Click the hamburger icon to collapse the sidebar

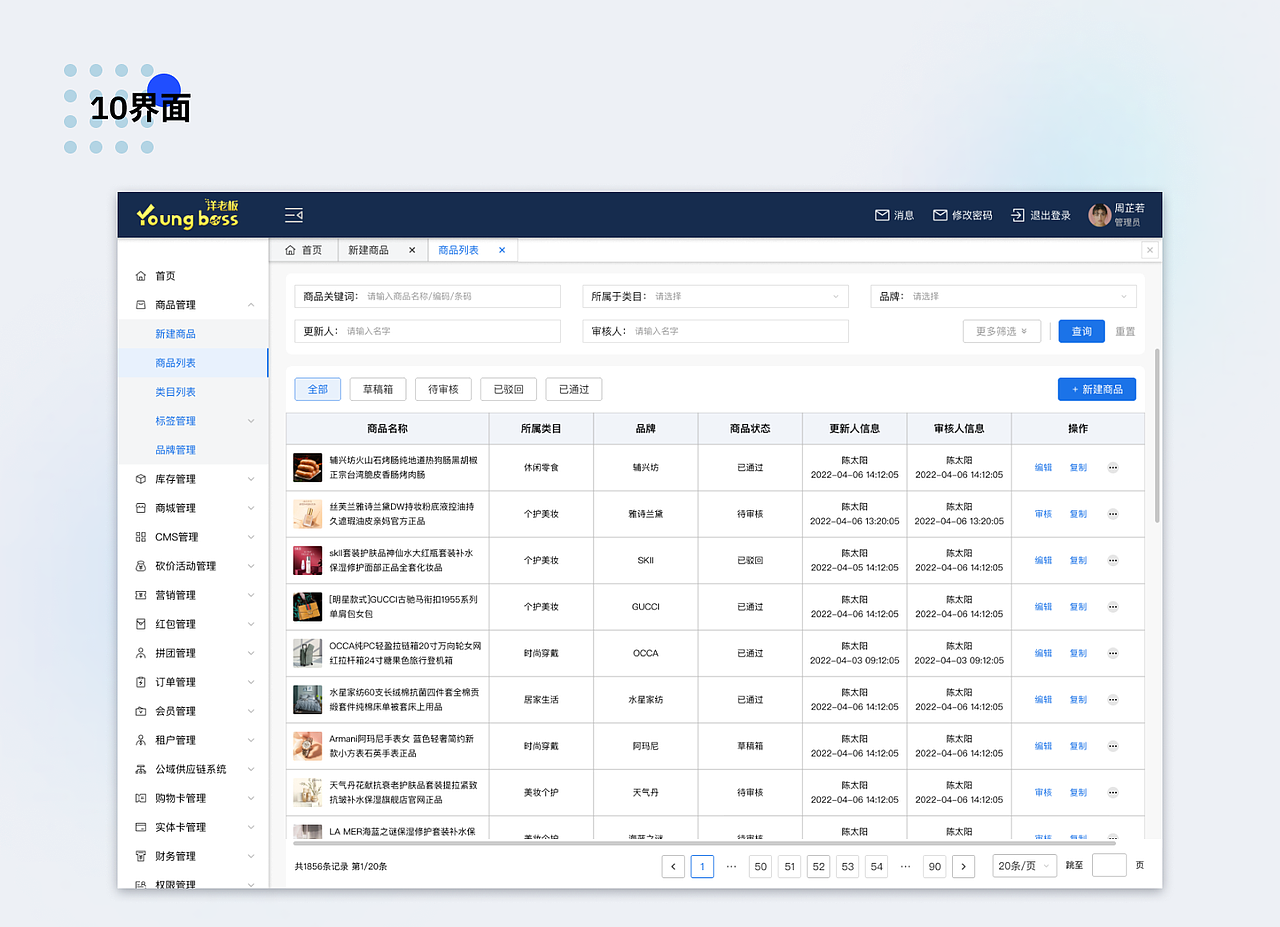pyautogui.click(x=294, y=214)
